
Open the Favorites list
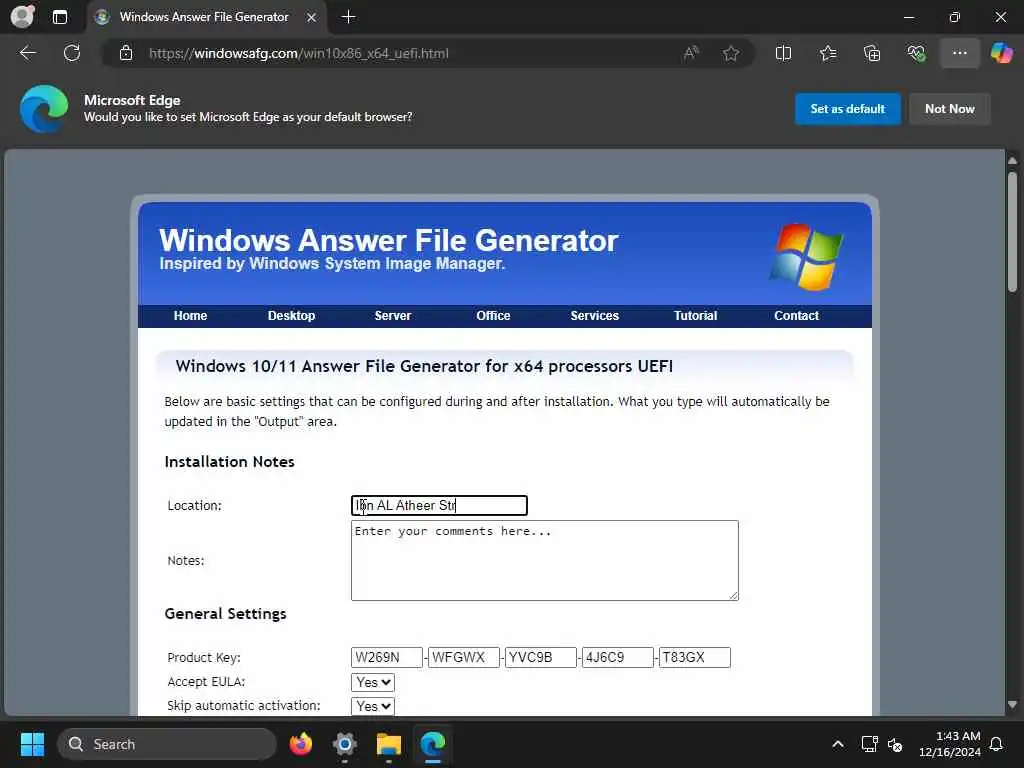(827, 53)
